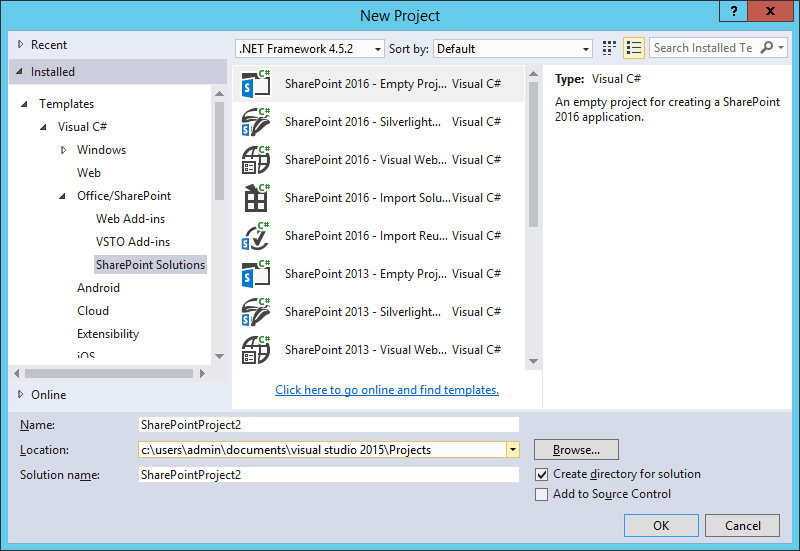The image size is (800, 551).
Task: Select Web in the templates tree
Action: click(89, 173)
